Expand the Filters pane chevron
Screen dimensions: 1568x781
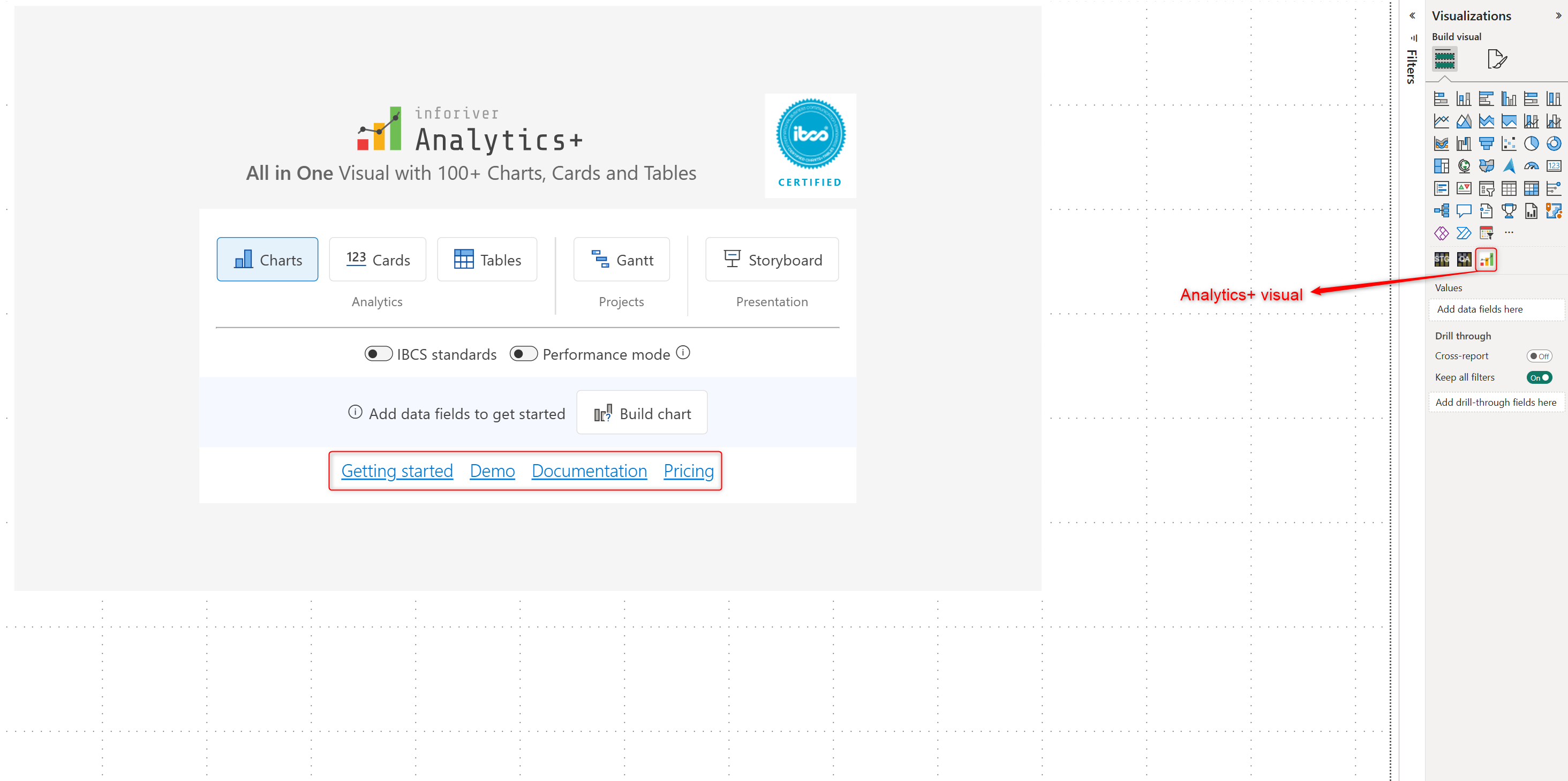[x=1412, y=16]
